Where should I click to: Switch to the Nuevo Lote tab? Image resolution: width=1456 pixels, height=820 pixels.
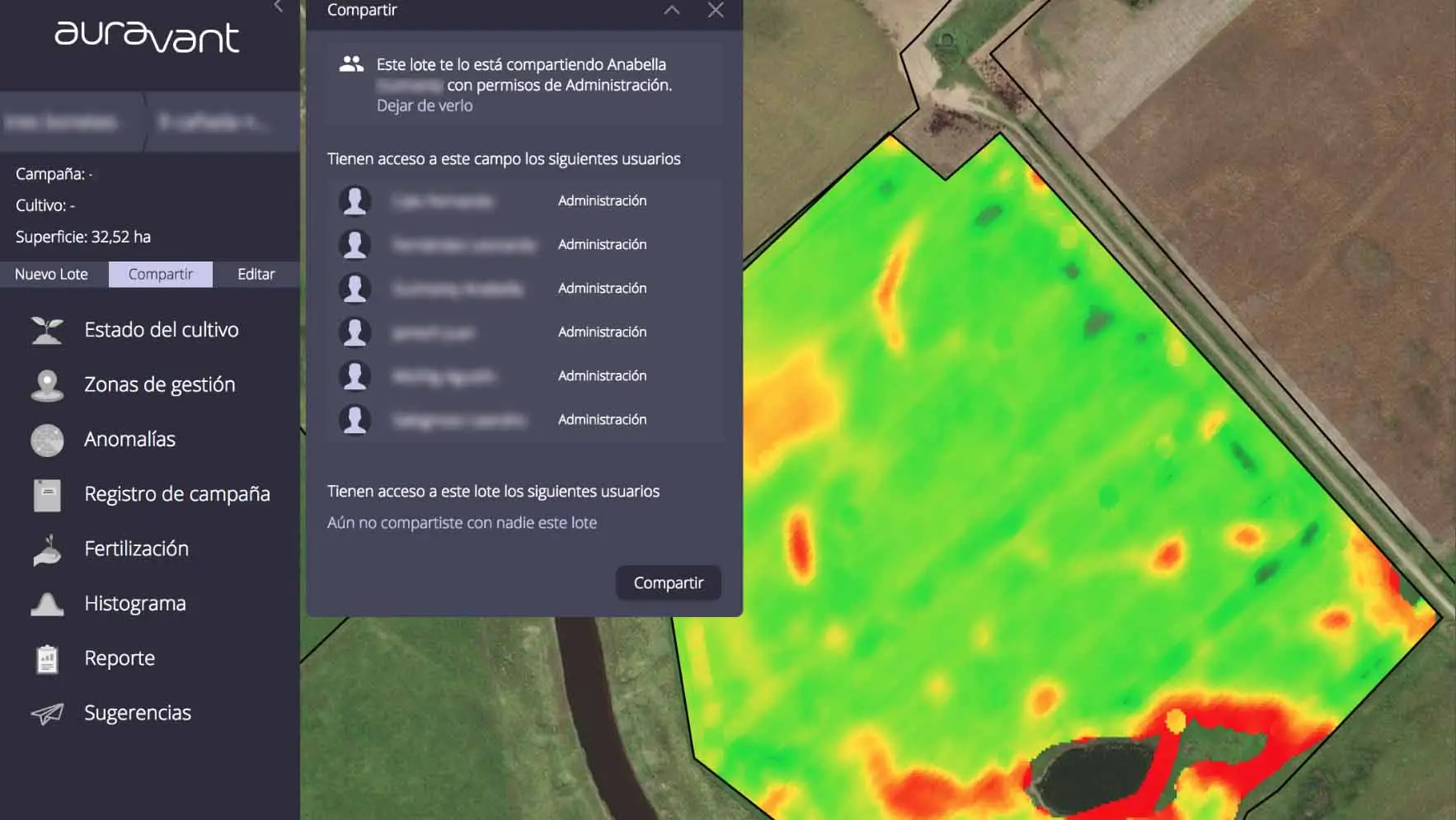(51, 274)
